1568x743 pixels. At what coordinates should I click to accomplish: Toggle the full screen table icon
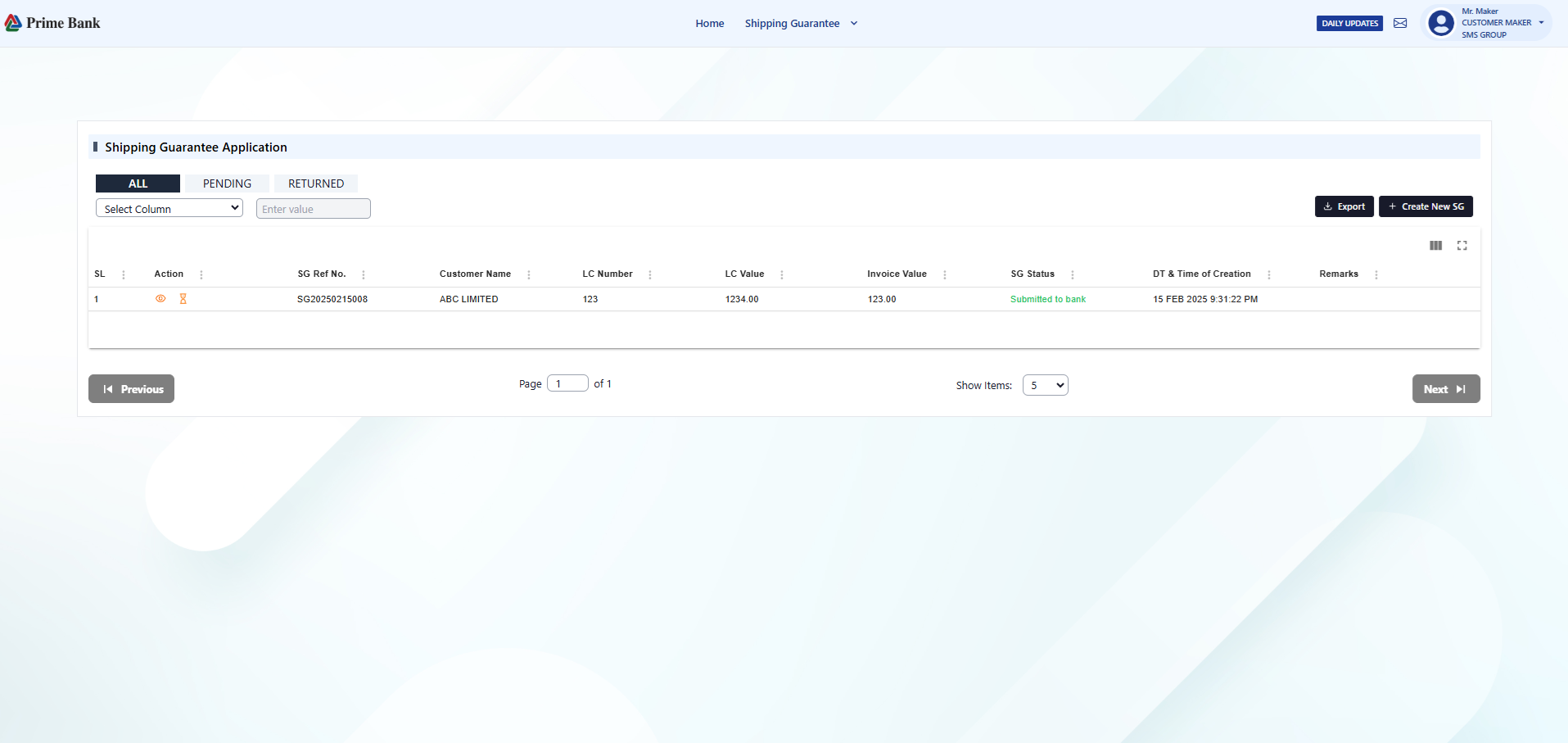[1462, 246]
